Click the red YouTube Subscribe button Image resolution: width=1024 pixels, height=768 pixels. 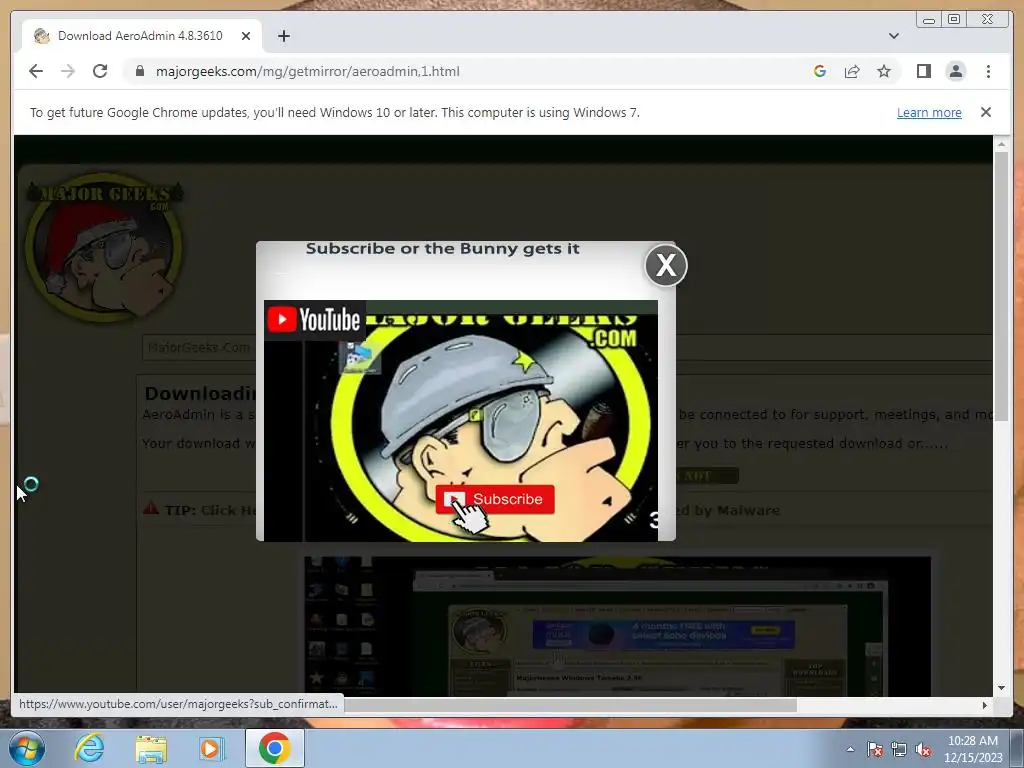[x=495, y=499]
